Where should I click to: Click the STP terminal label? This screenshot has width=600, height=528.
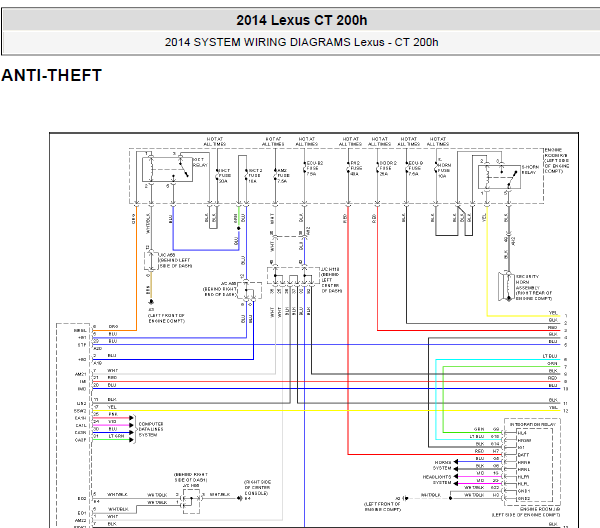coord(82,345)
